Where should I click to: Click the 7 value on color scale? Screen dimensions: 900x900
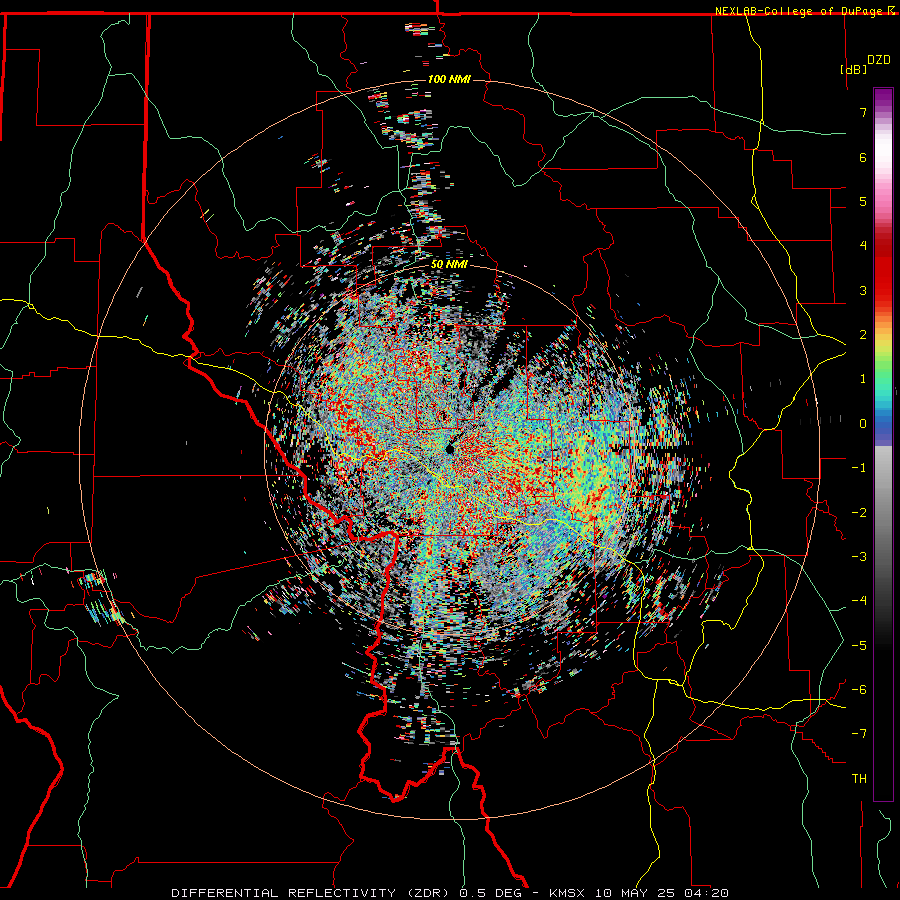[x=863, y=112]
